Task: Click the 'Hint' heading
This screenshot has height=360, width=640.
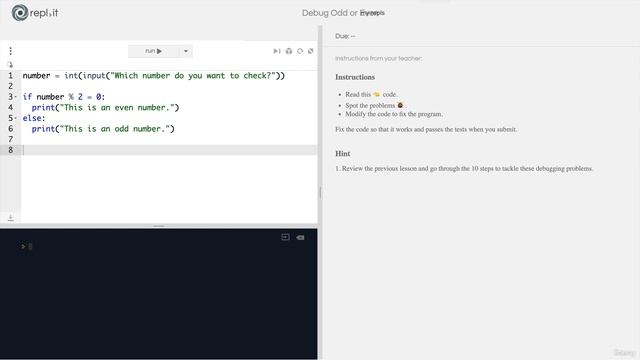Action: pos(343,153)
